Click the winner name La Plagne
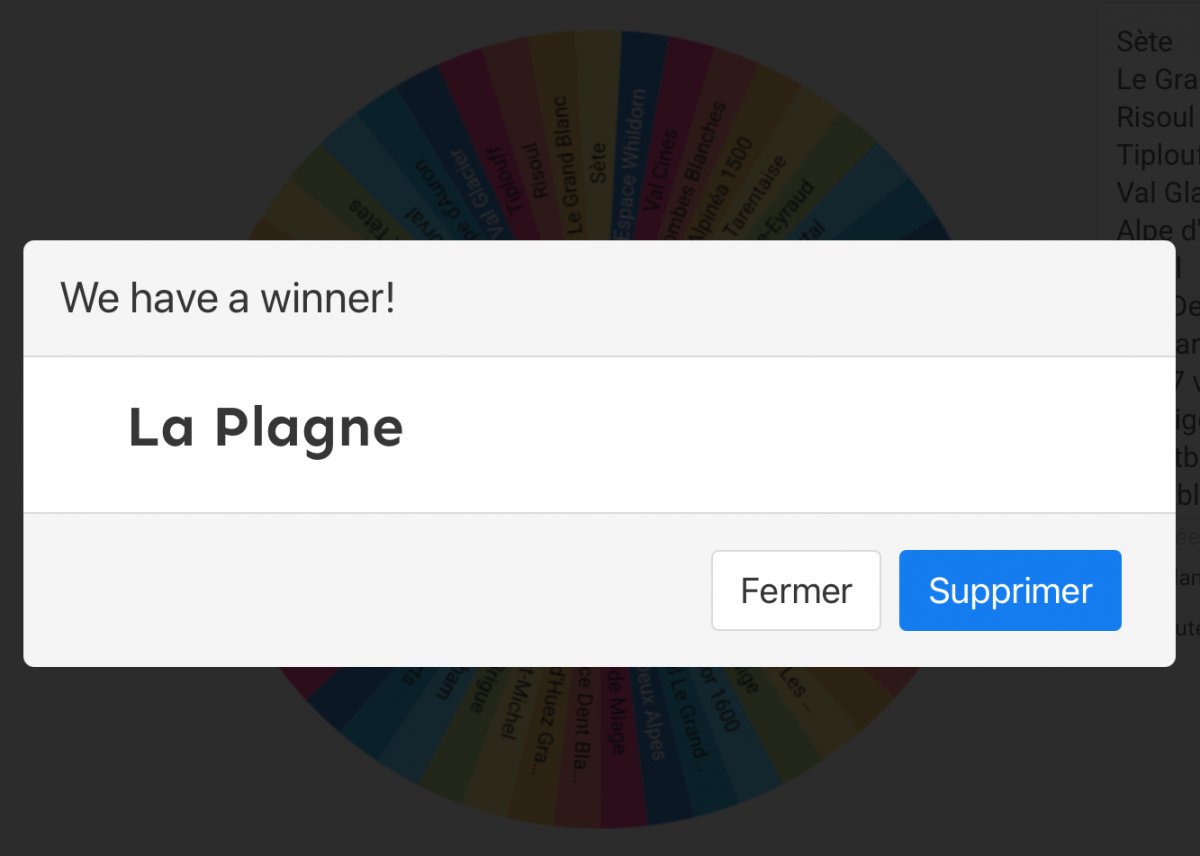1200x856 pixels. click(x=266, y=428)
